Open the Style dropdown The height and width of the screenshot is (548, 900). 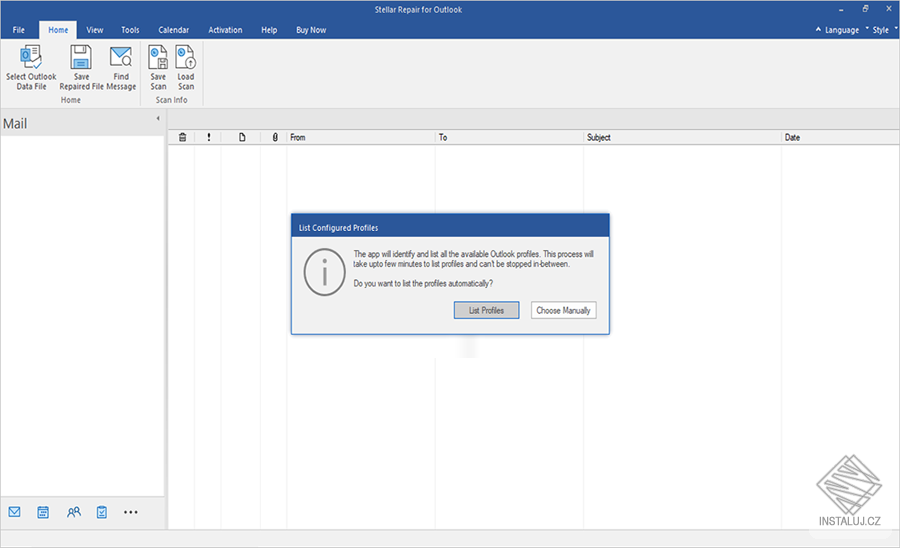(x=880, y=30)
